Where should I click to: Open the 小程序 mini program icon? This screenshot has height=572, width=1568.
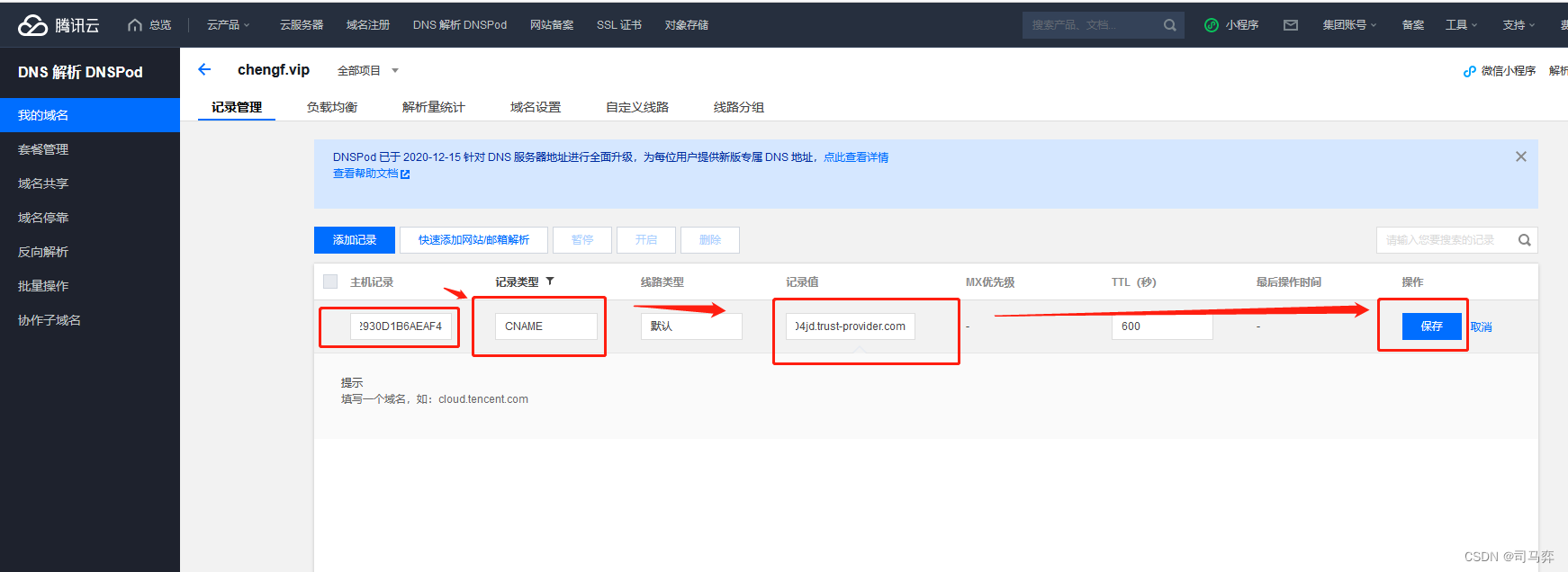(x=1212, y=25)
